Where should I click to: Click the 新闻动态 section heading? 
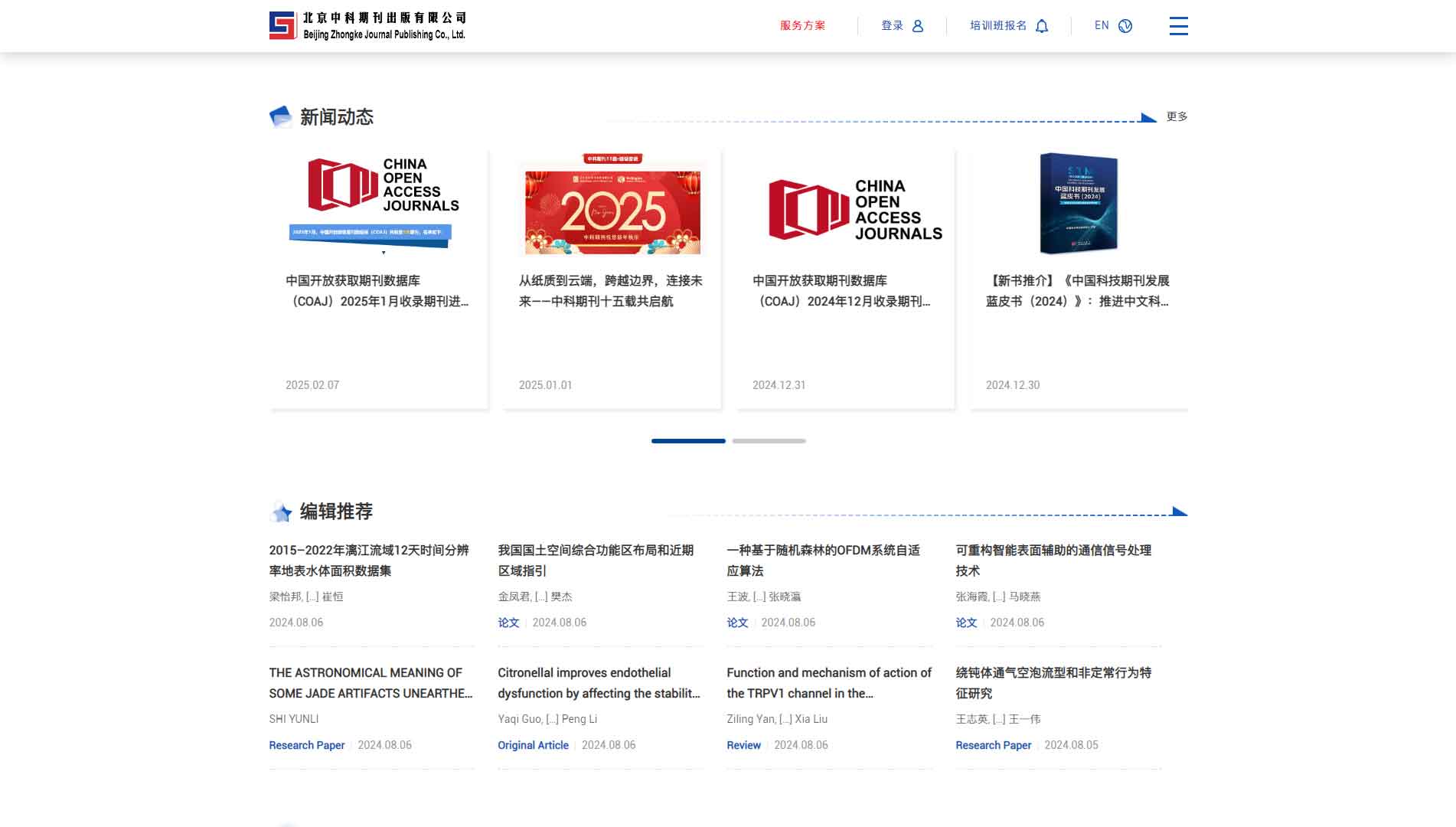[337, 117]
